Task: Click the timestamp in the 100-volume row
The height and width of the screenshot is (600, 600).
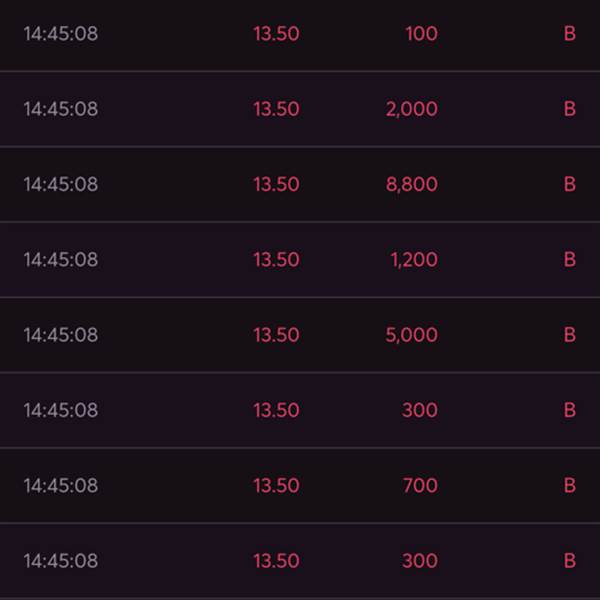Action: coord(61,34)
